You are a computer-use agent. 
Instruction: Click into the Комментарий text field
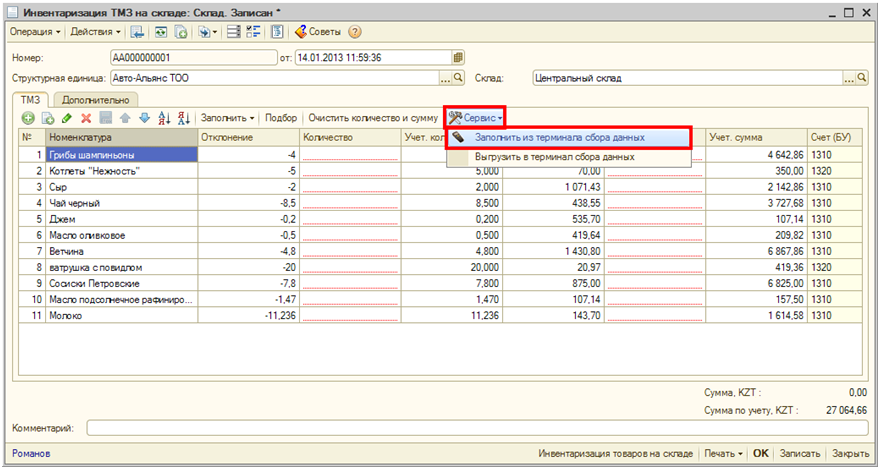point(470,429)
